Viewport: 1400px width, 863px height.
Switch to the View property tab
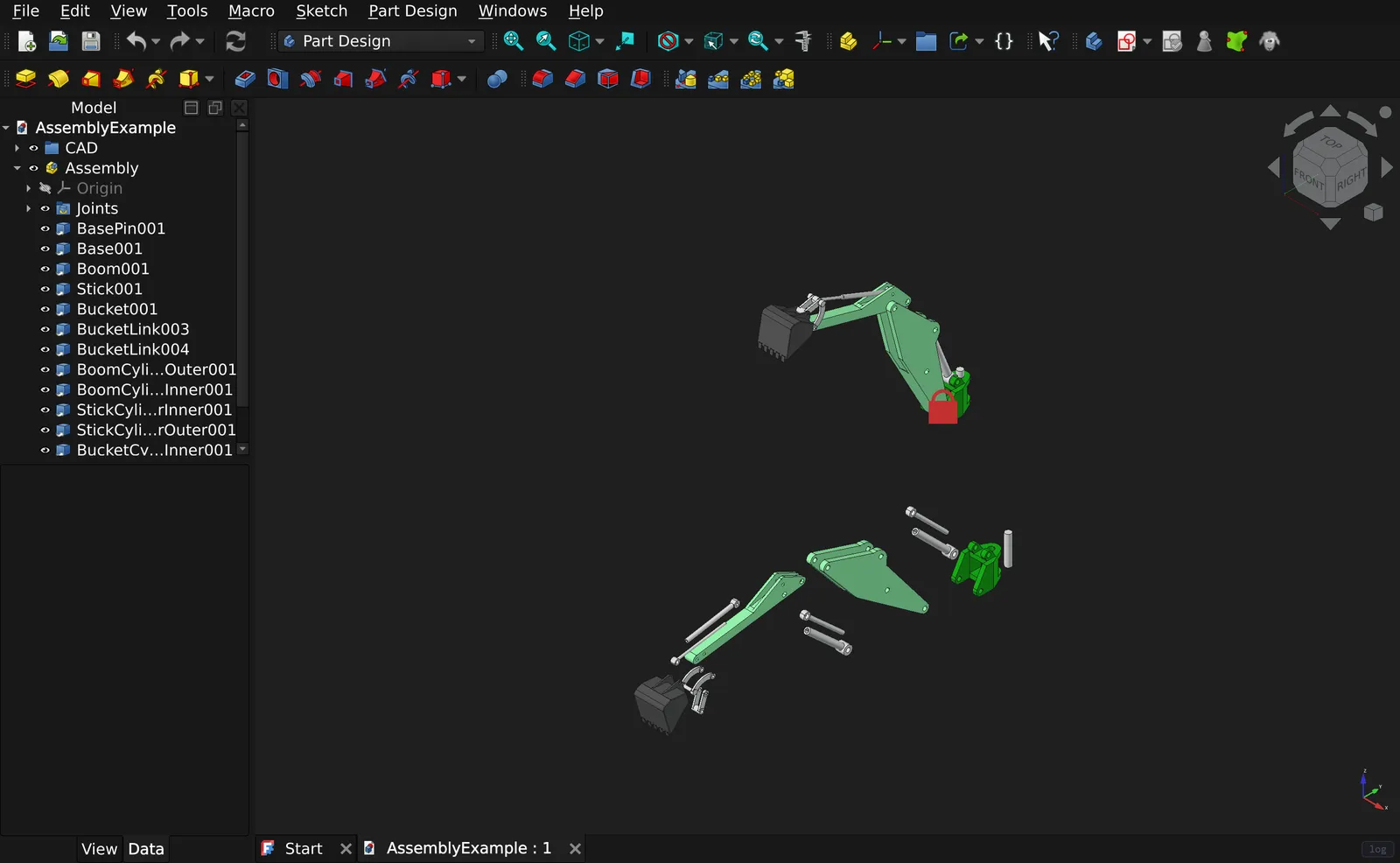pyautogui.click(x=99, y=849)
